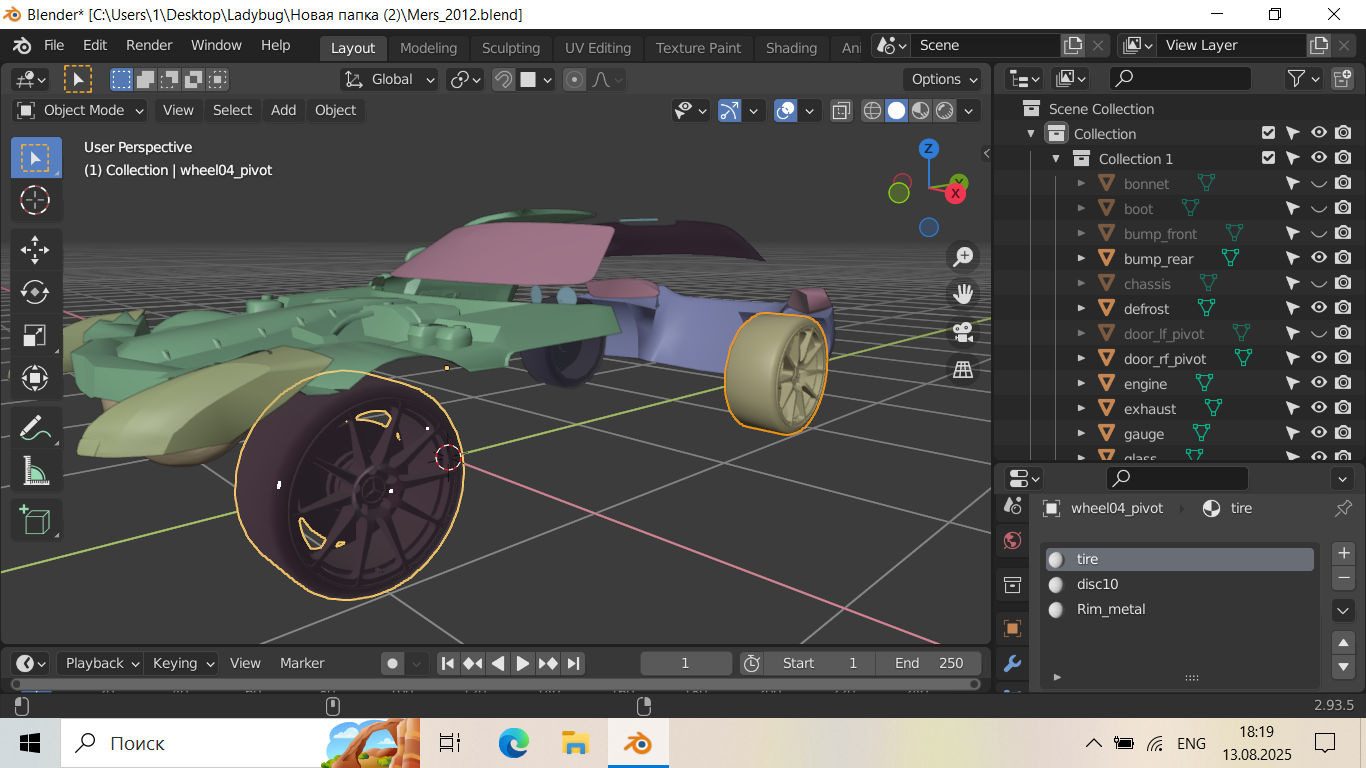Expand the exhaust tree item
Viewport: 1366px width, 768px height.
[x=1081, y=409]
